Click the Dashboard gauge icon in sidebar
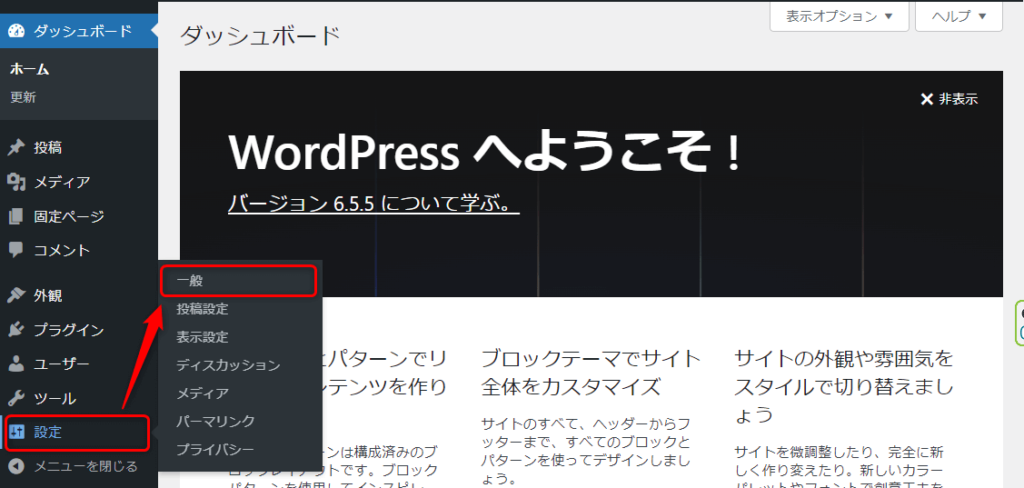Image resolution: width=1024 pixels, height=488 pixels. tap(16, 31)
